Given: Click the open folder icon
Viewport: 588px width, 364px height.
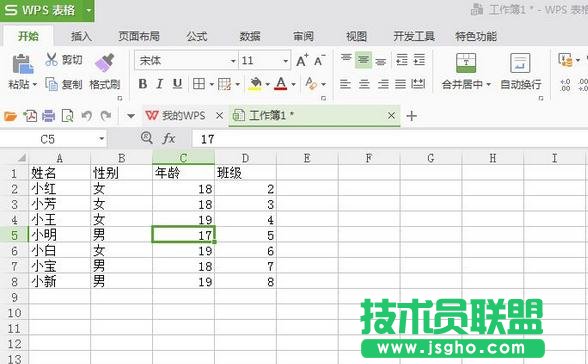Looking at the screenshot, I should click(10, 116).
